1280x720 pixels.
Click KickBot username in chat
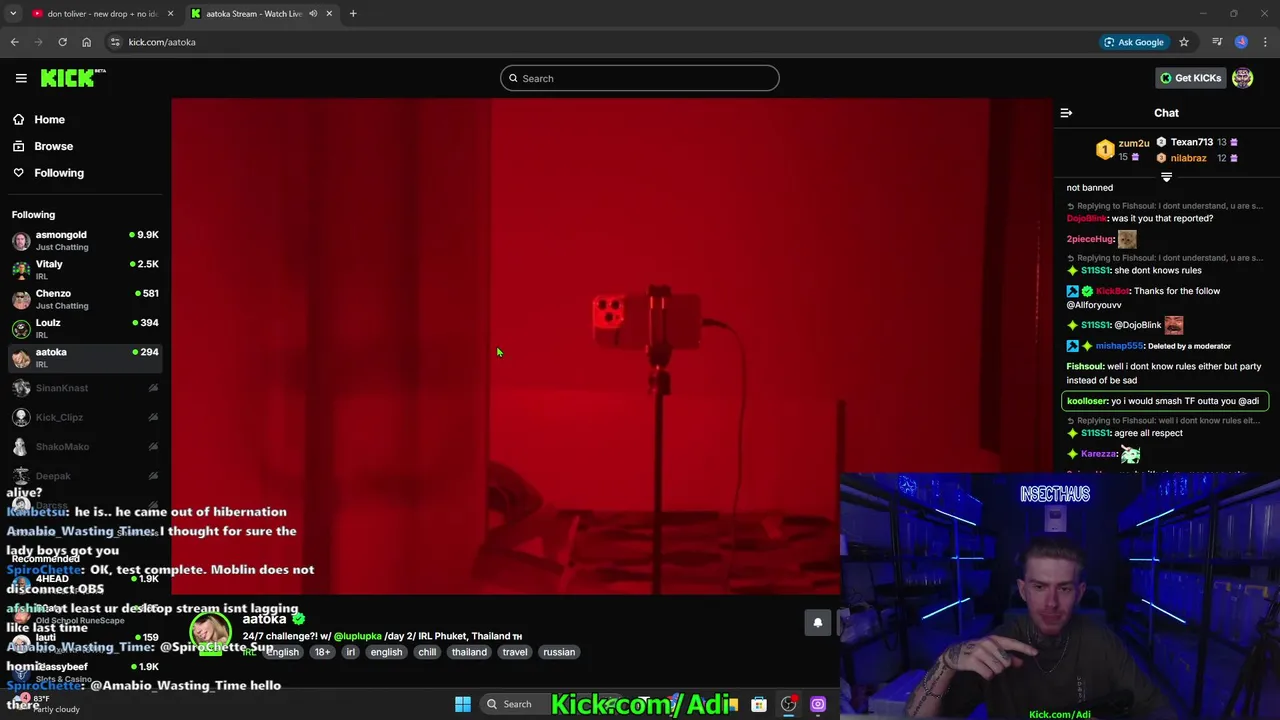[1113, 291]
